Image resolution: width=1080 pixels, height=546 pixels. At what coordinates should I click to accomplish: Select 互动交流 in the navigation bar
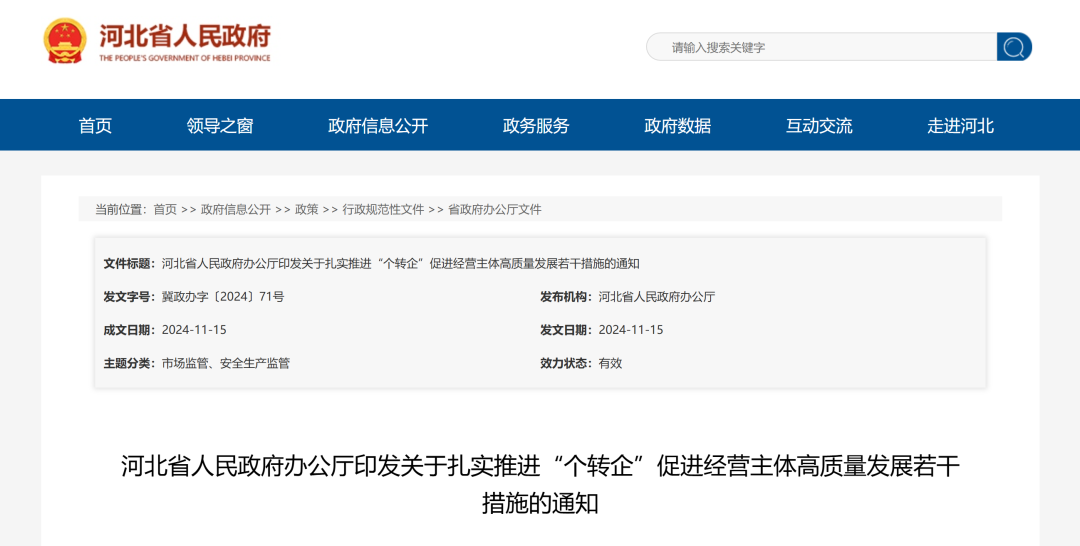819,126
